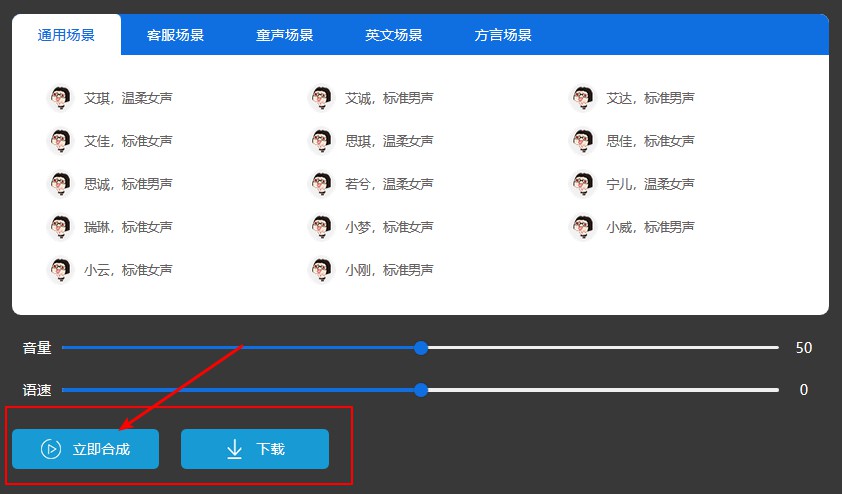Select the 通用场景 tab
Screen dimensions: 842x494
(x=66, y=35)
